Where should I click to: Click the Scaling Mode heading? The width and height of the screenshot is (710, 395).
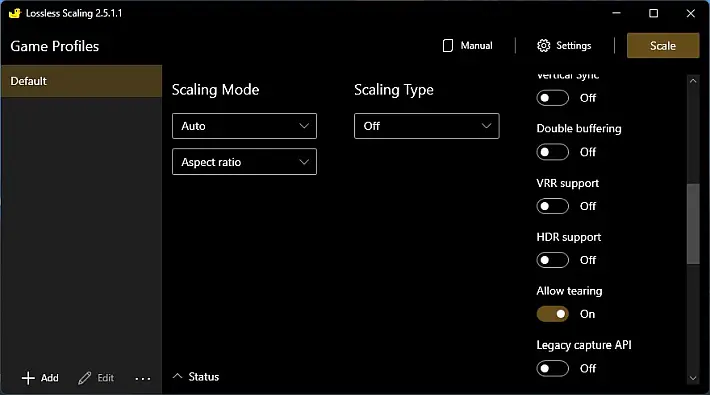click(216, 90)
